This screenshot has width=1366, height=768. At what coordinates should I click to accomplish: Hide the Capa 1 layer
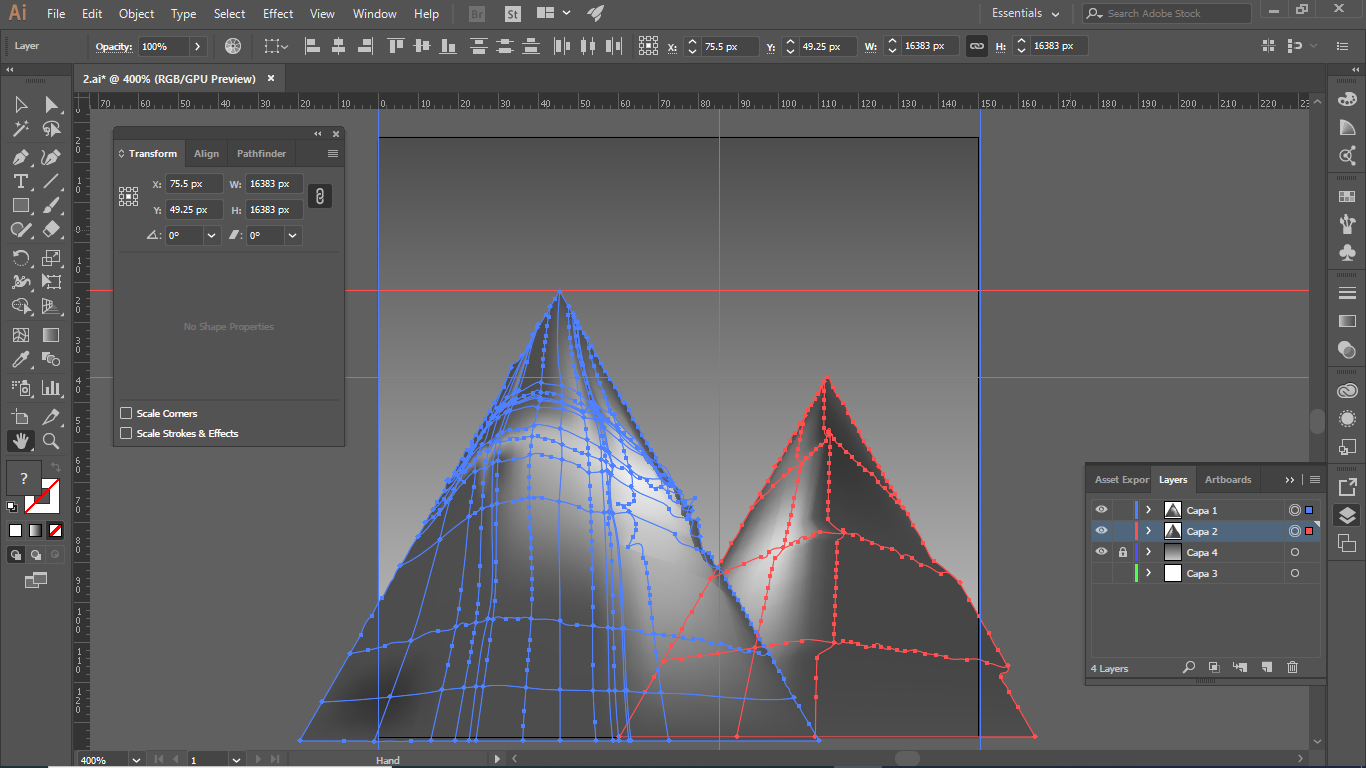click(x=1101, y=510)
